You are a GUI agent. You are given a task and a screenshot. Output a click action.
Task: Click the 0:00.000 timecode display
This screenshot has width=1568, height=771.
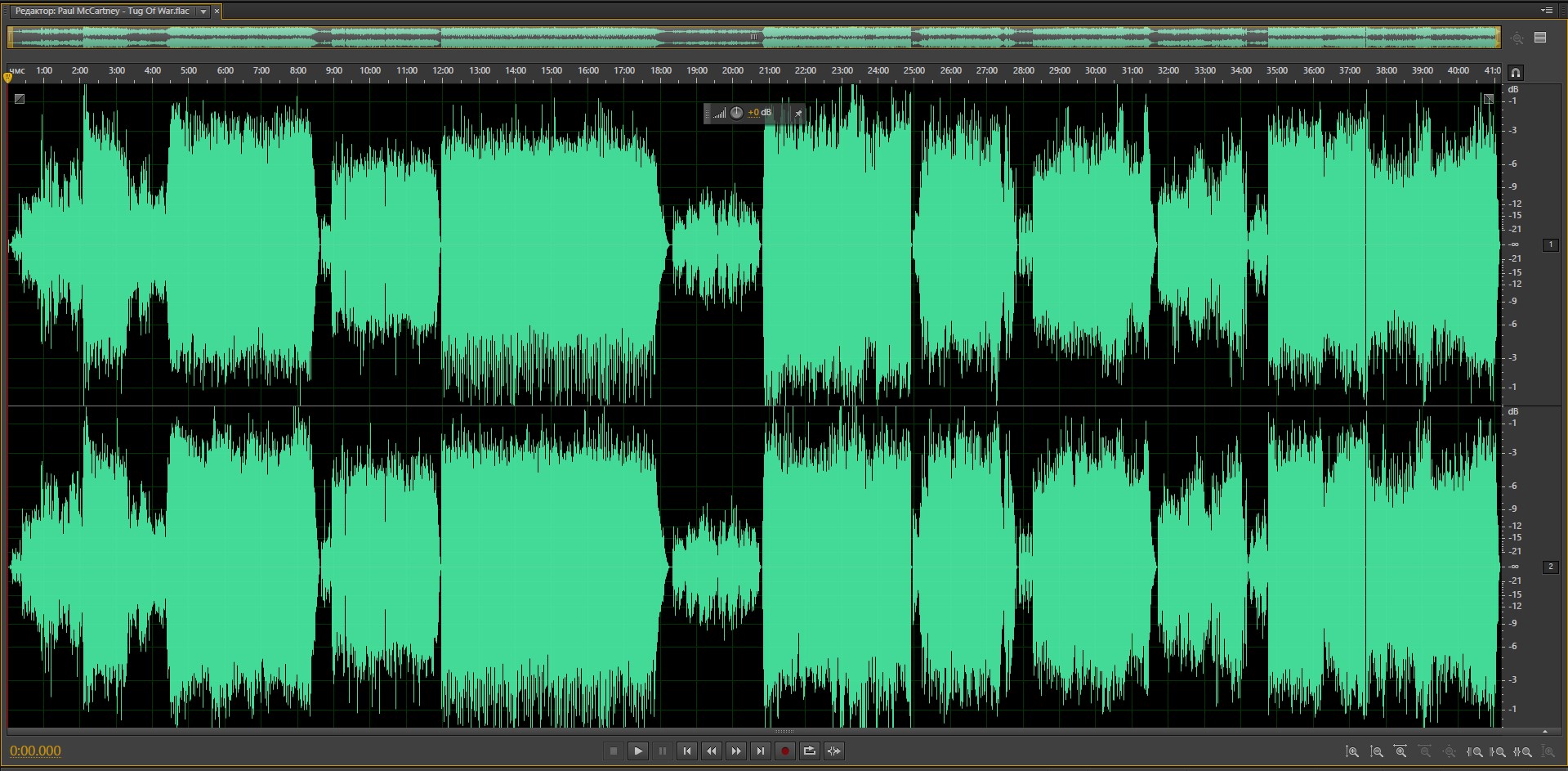(35, 751)
